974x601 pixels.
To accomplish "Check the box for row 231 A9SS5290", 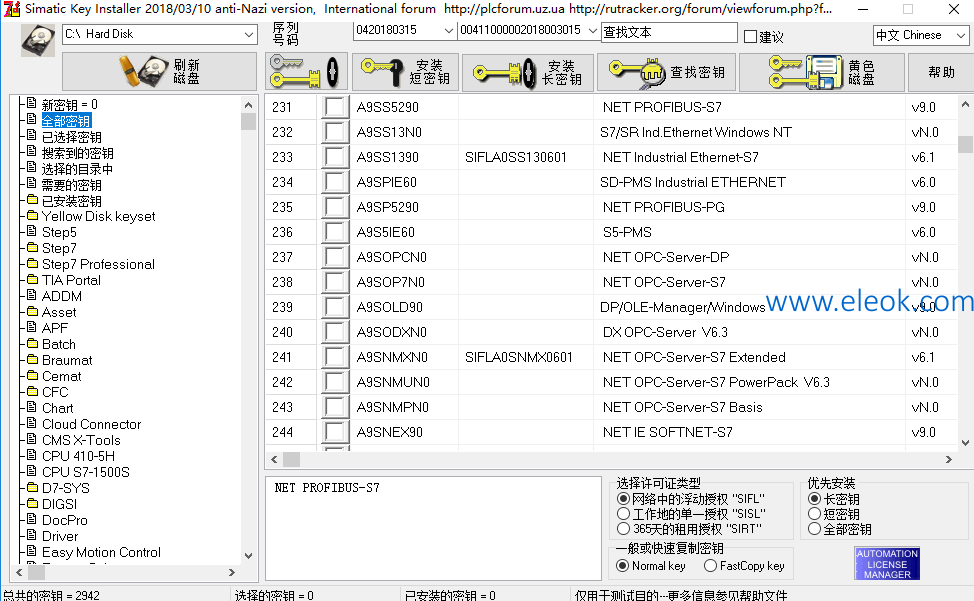I will click(x=334, y=107).
